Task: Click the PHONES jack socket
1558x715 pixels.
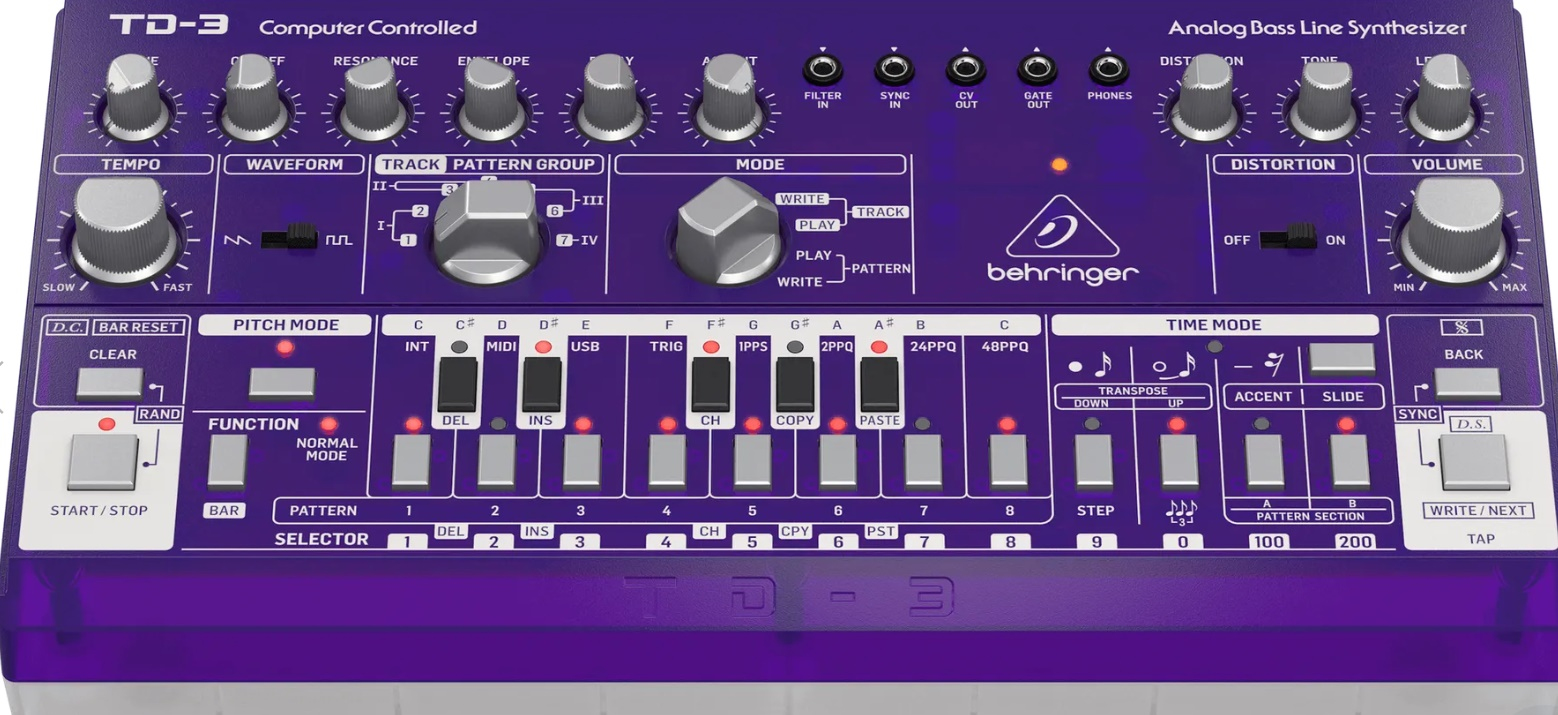Action: (x=1108, y=70)
